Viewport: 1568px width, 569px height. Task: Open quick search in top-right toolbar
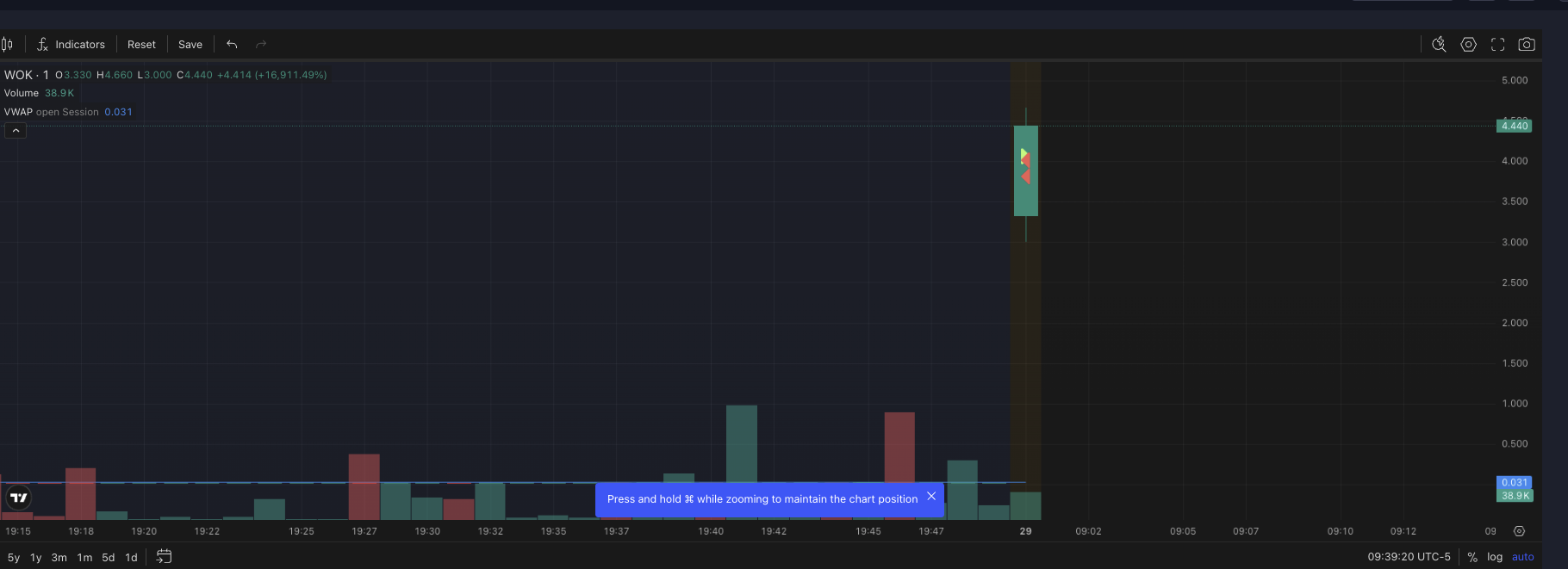tap(1439, 45)
